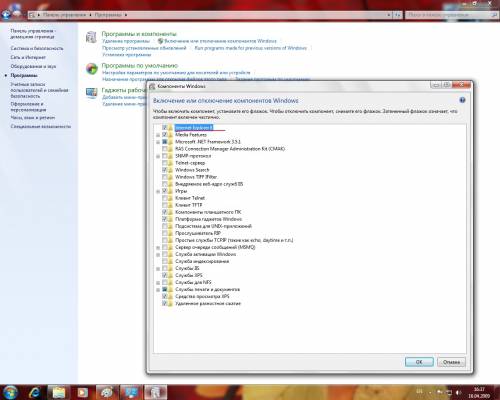Enable RAS Connection Manager Administration Kit checkbox
500x400 pixels.
[165, 149]
